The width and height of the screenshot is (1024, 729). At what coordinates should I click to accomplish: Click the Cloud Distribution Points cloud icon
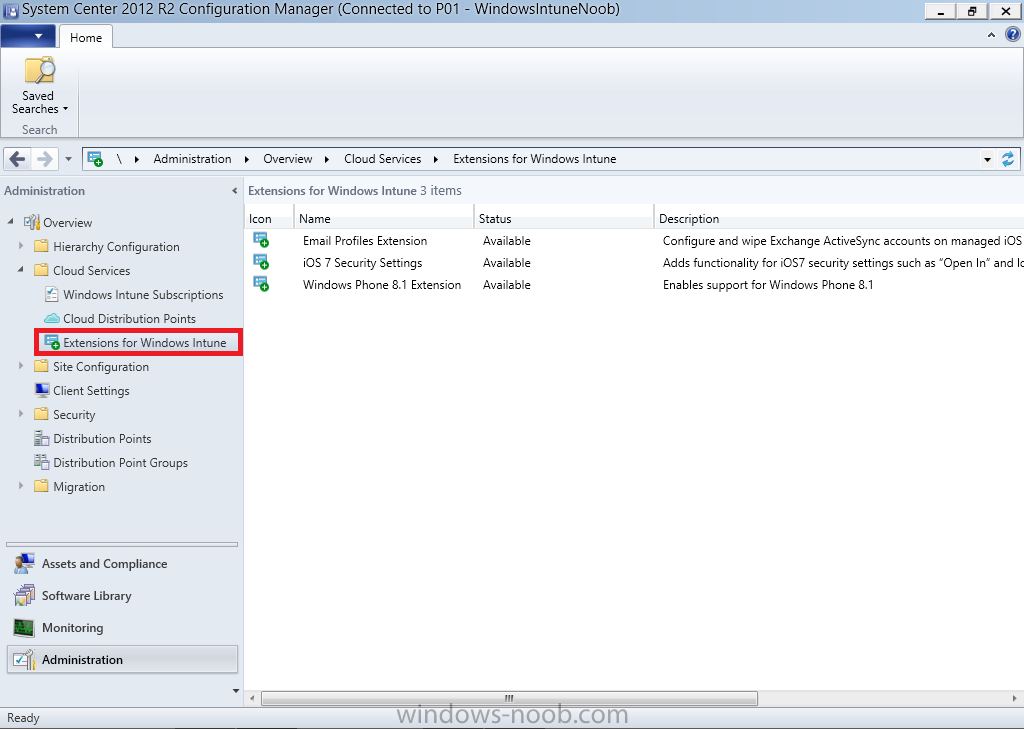[52, 319]
